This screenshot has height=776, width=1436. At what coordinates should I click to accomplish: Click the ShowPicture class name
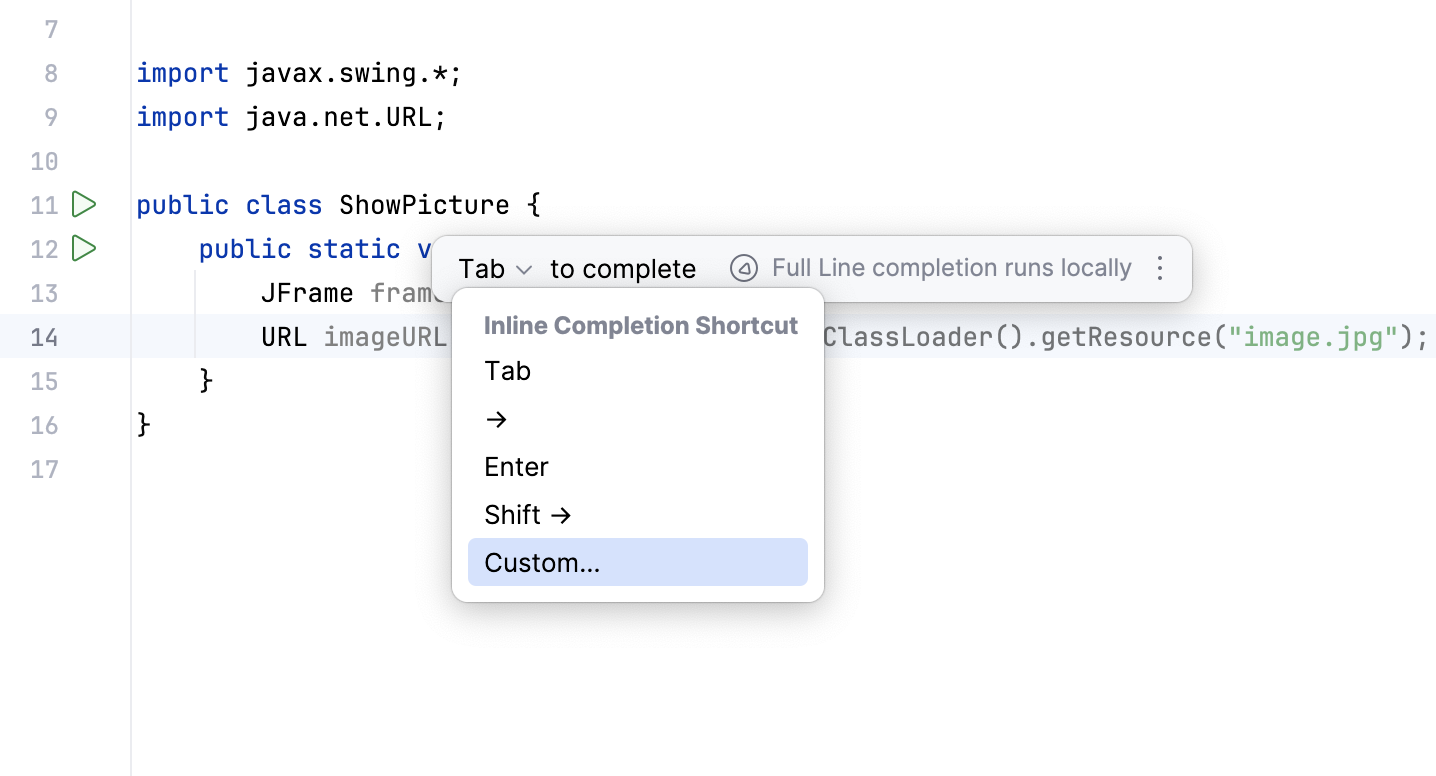(424, 204)
